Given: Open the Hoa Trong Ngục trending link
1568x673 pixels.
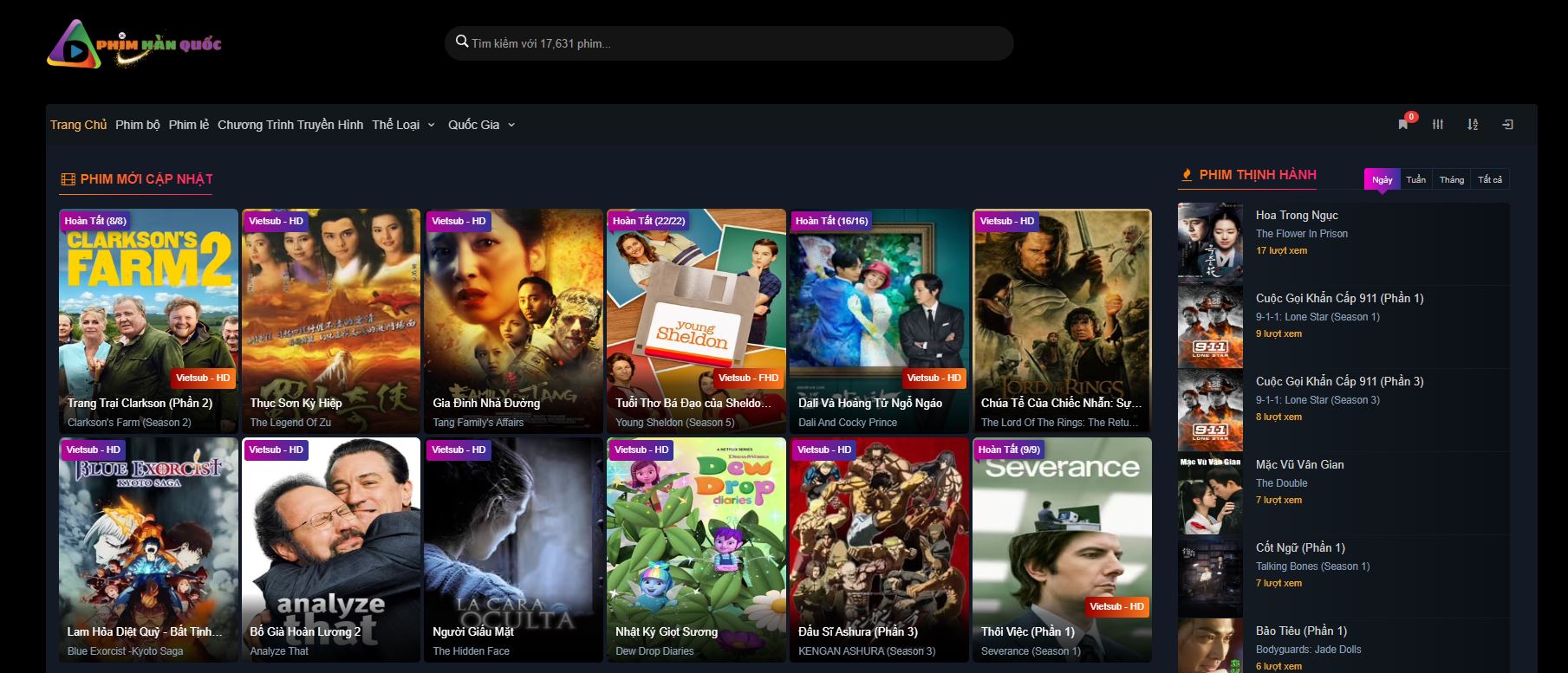Looking at the screenshot, I should (1297, 215).
